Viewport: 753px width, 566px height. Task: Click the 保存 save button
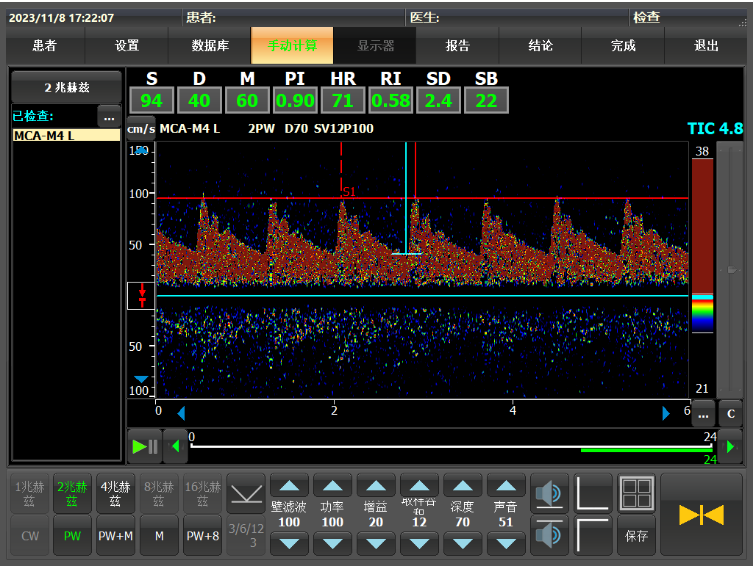click(636, 535)
